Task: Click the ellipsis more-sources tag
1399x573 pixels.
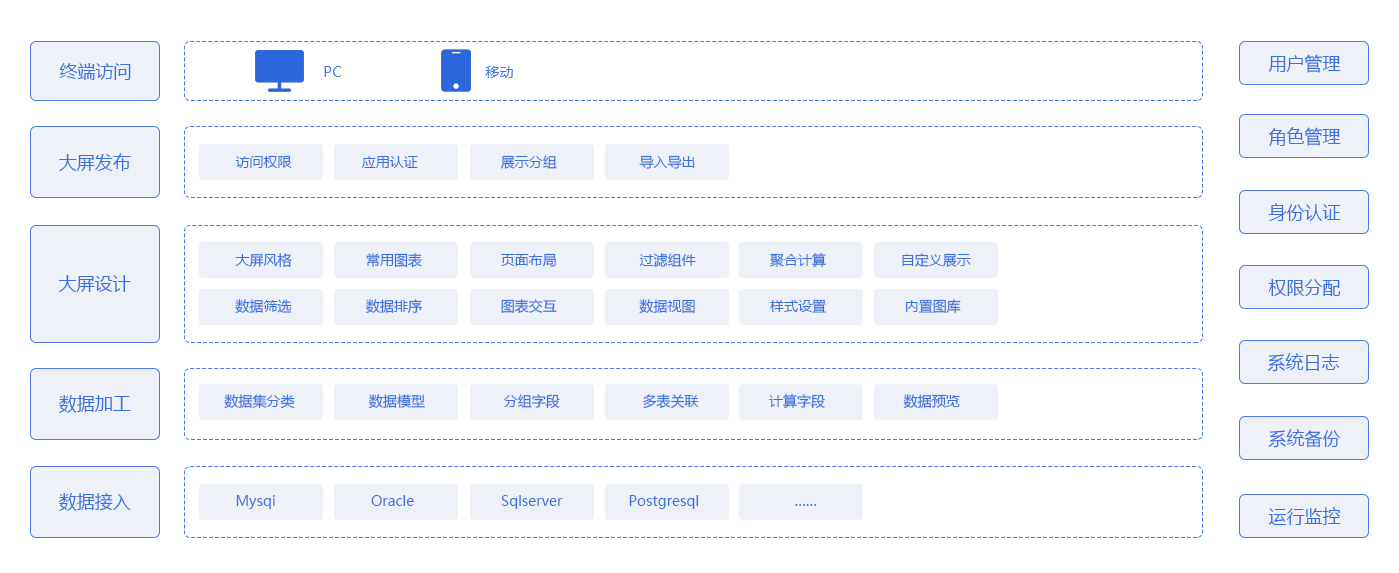Action: [x=801, y=502]
